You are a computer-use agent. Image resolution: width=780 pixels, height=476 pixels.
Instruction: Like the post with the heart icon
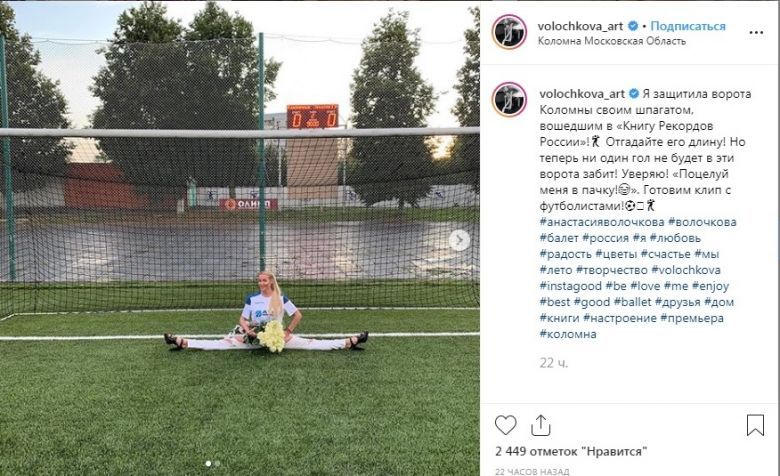coord(505,425)
